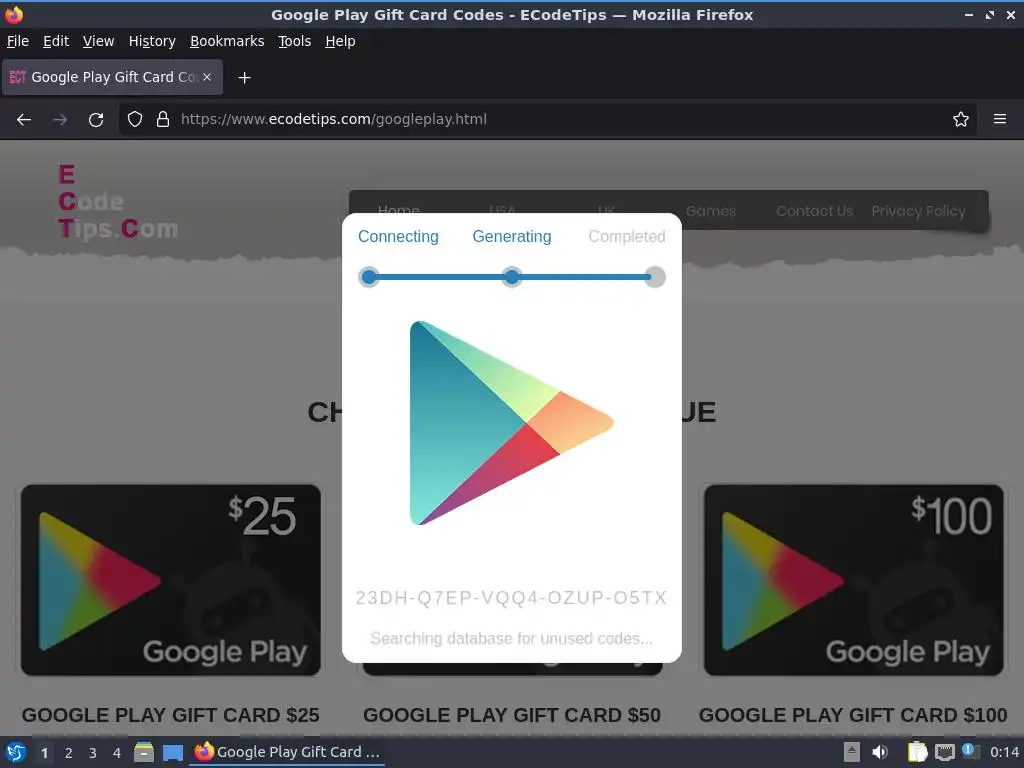
Task: Click the notification info tray icon
Action: (970, 751)
